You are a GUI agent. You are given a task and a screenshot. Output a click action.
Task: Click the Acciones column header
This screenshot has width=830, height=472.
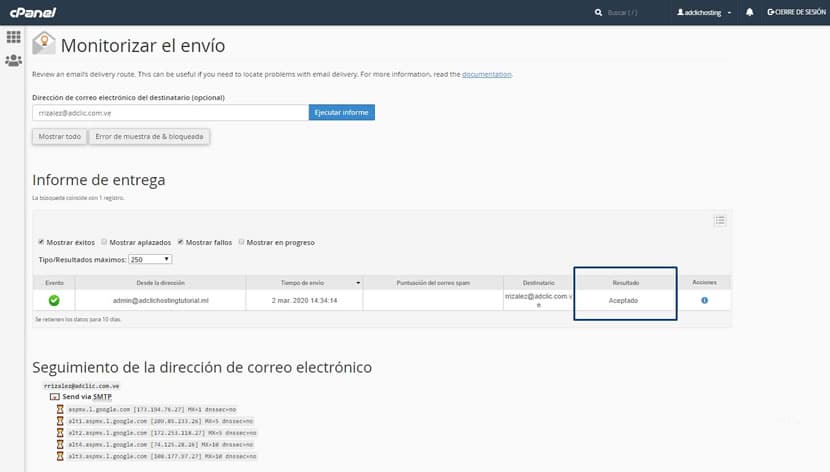[704, 283]
